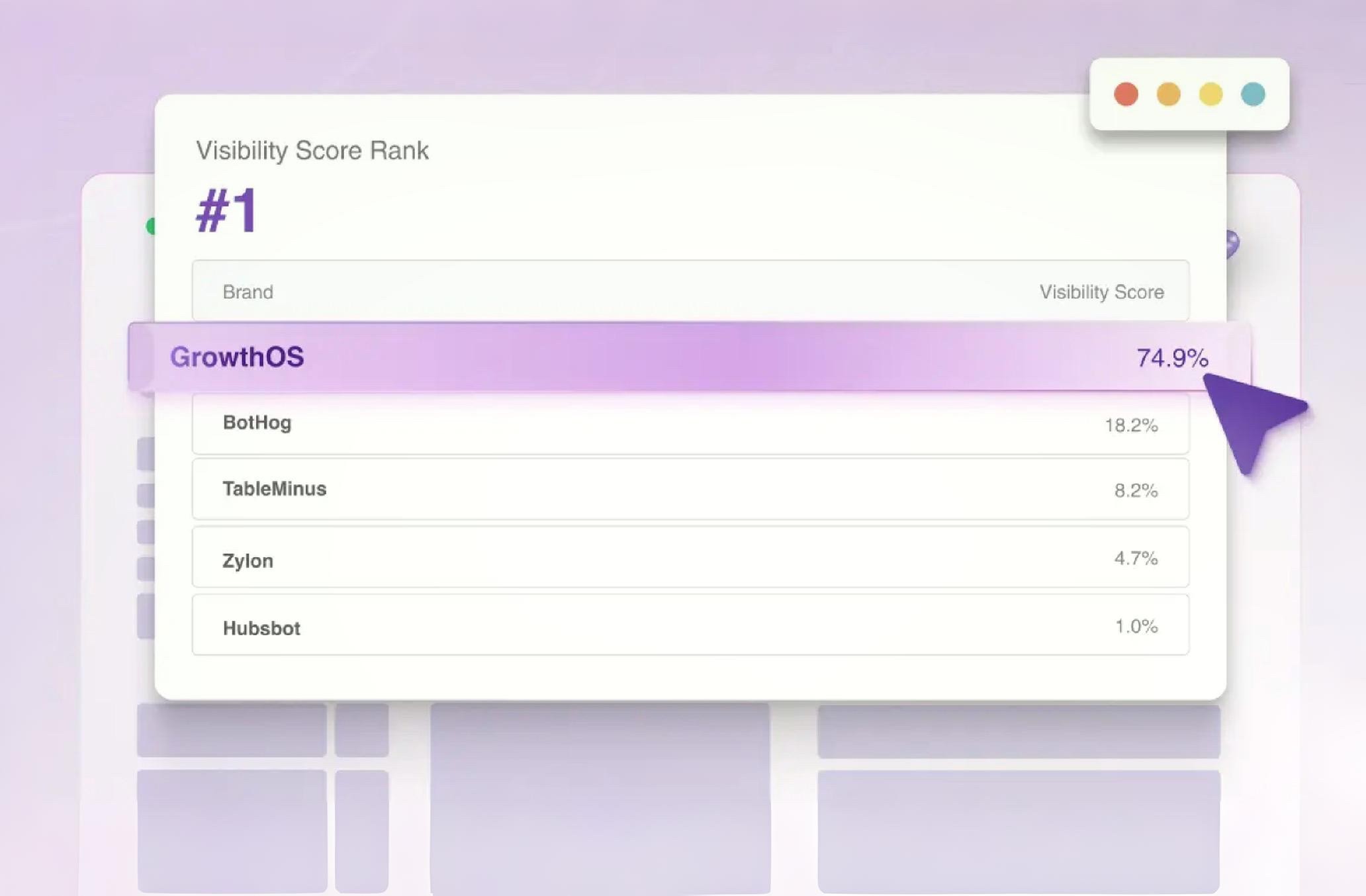Screen dimensions: 1366x896
Task: Click the red dot in the floating panel
Action: pos(1126,94)
